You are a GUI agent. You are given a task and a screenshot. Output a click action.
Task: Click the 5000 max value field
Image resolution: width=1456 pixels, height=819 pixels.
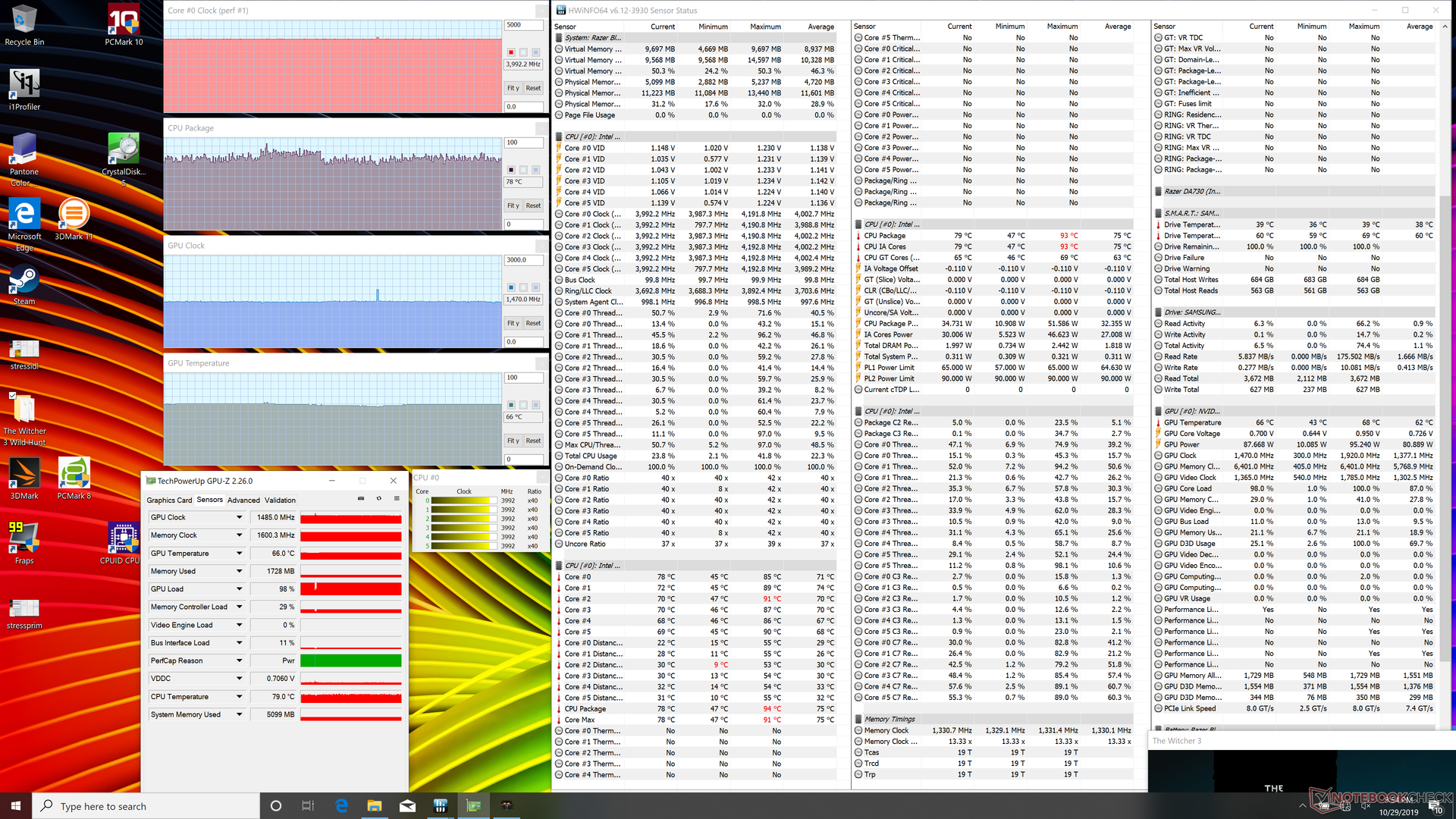[523, 25]
